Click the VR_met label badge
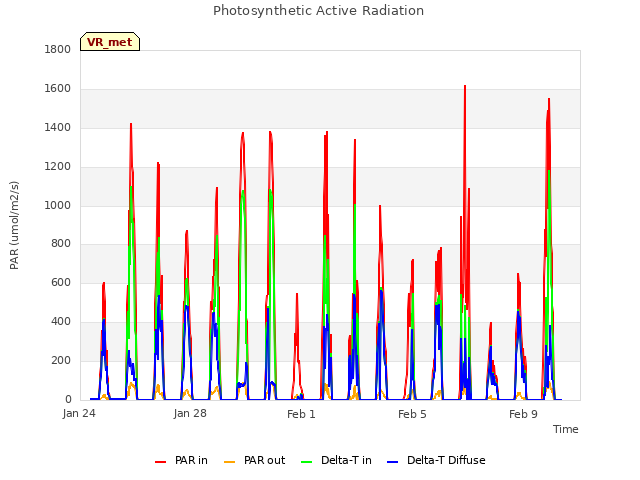 (110, 42)
